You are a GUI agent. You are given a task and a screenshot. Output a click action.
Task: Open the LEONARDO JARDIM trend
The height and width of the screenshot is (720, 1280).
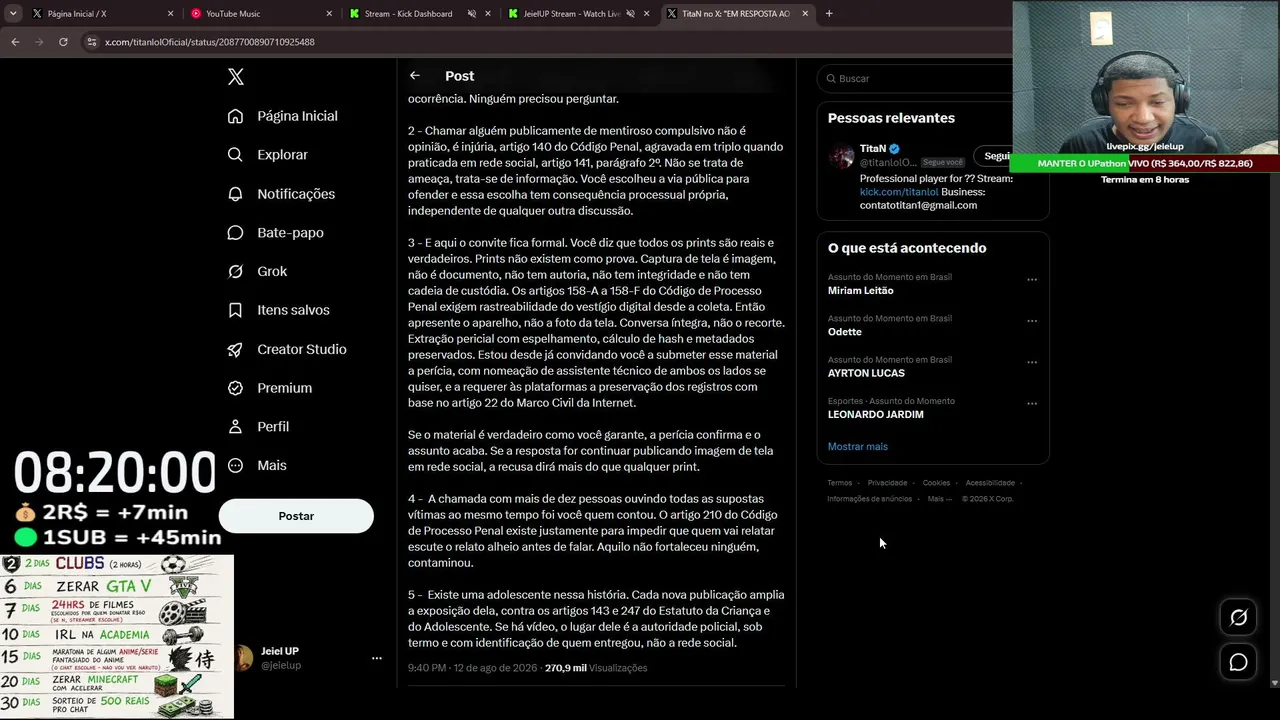876,415
